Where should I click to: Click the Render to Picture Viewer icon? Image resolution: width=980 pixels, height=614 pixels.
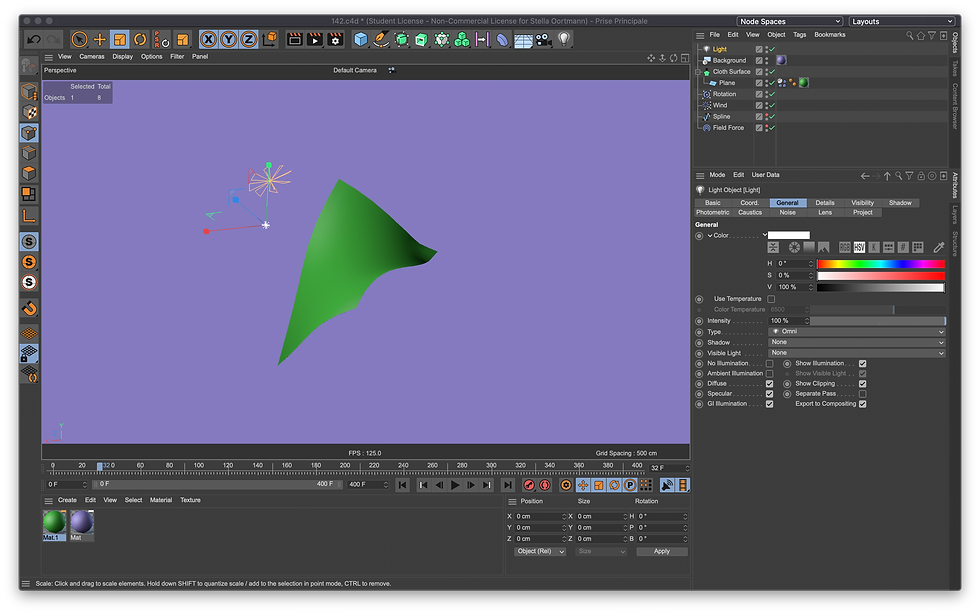(314, 39)
